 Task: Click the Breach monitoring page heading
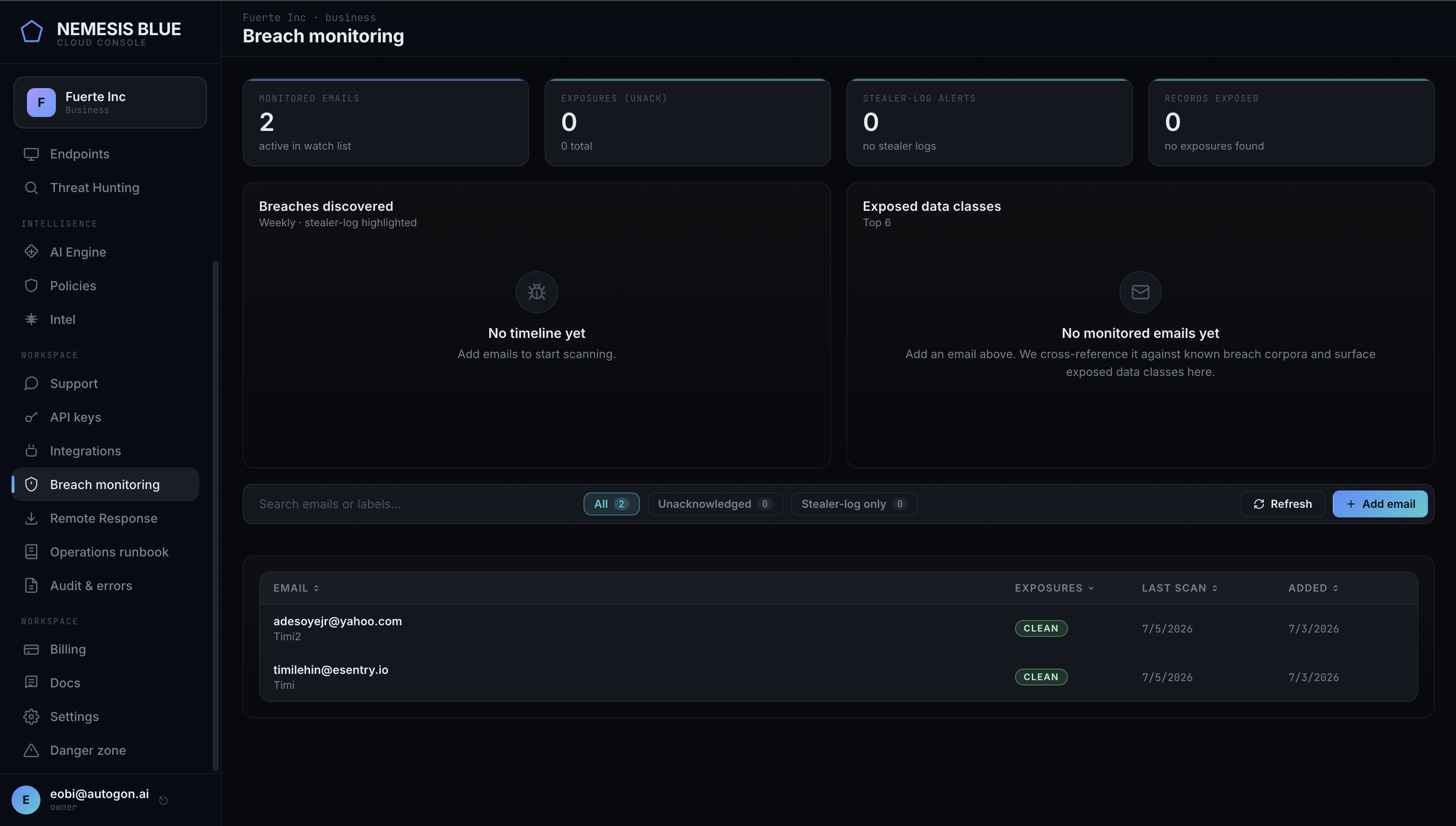[323, 36]
